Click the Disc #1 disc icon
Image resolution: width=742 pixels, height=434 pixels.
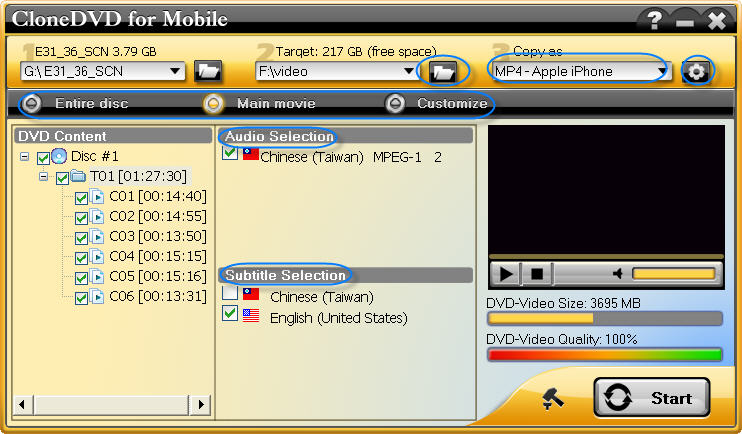click(59, 156)
